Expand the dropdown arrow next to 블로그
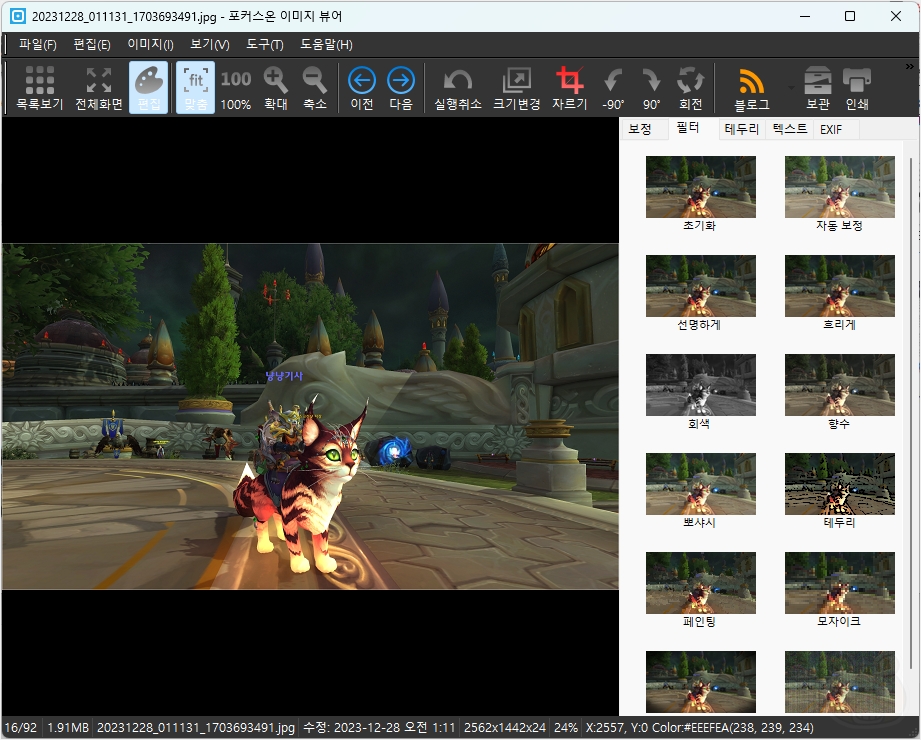921x740 pixels. [791, 88]
